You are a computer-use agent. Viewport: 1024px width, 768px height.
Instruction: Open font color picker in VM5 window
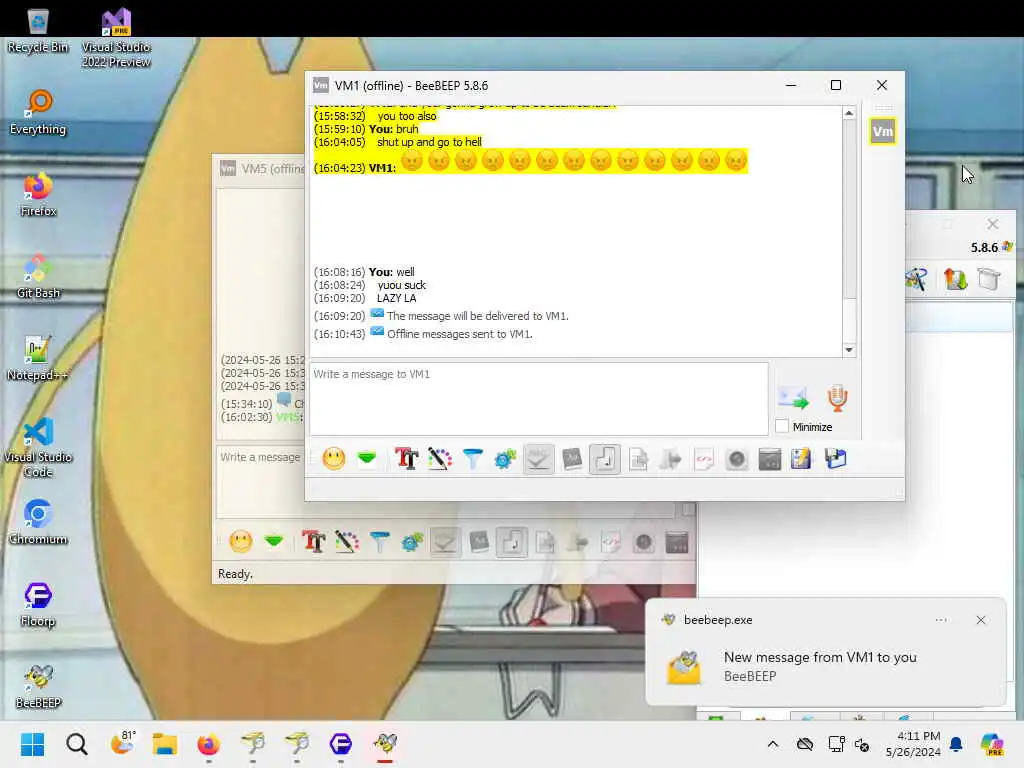point(347,541)
